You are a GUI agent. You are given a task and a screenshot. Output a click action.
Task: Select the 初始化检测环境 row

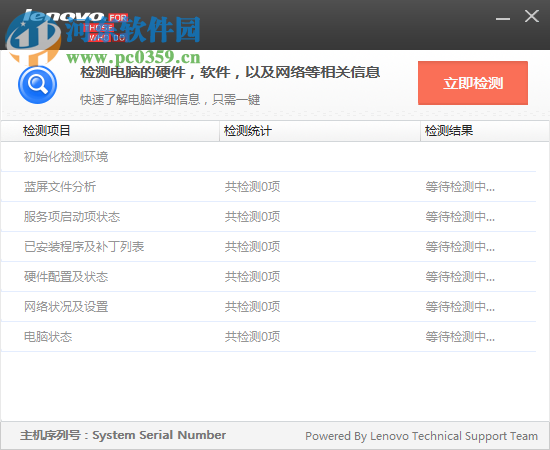coord(269,156)
